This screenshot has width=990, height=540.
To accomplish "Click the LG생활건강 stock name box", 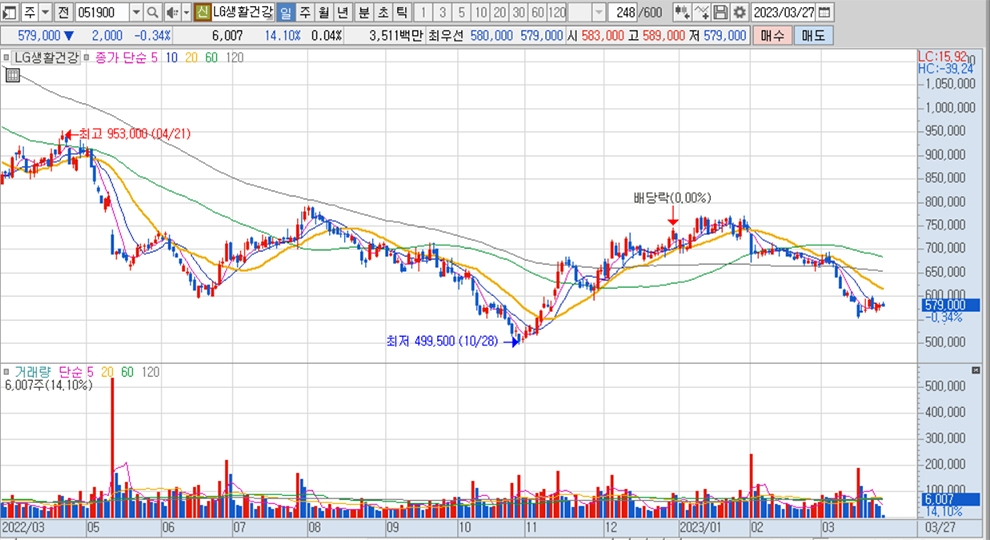I will click(x=242, y=11).
